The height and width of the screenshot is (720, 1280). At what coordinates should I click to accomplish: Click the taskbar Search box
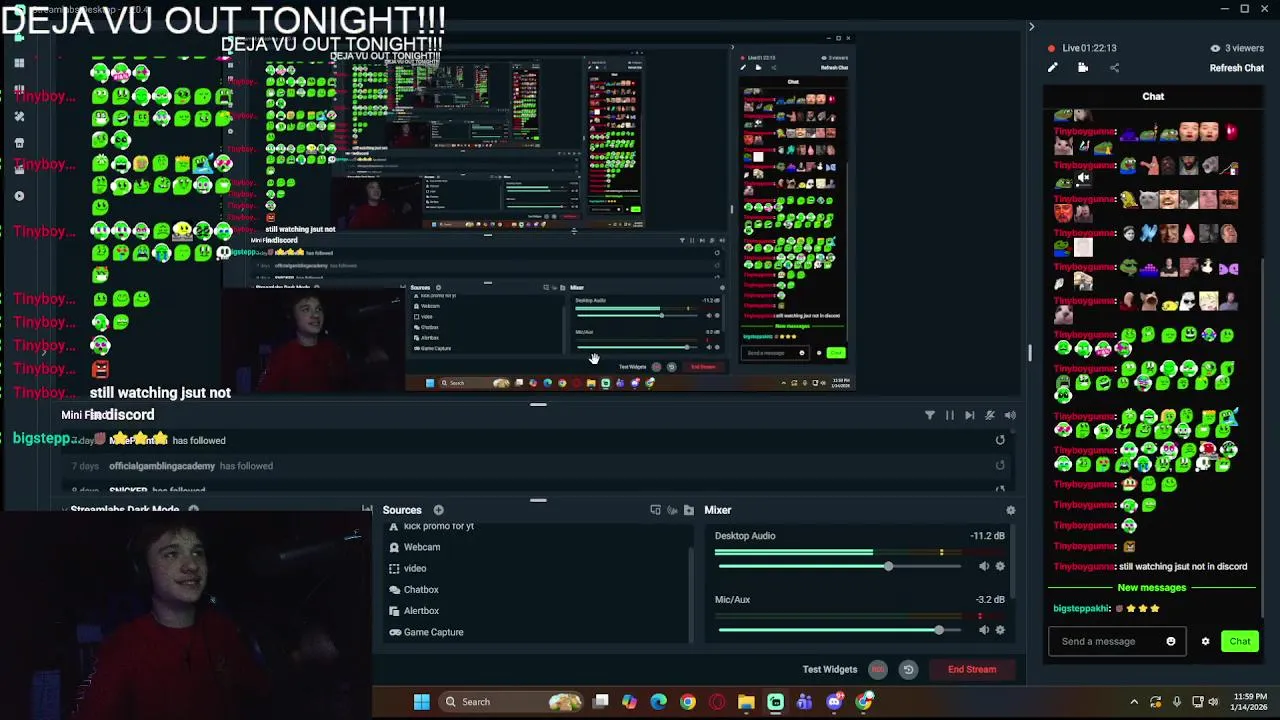click(x=511, y=702)
